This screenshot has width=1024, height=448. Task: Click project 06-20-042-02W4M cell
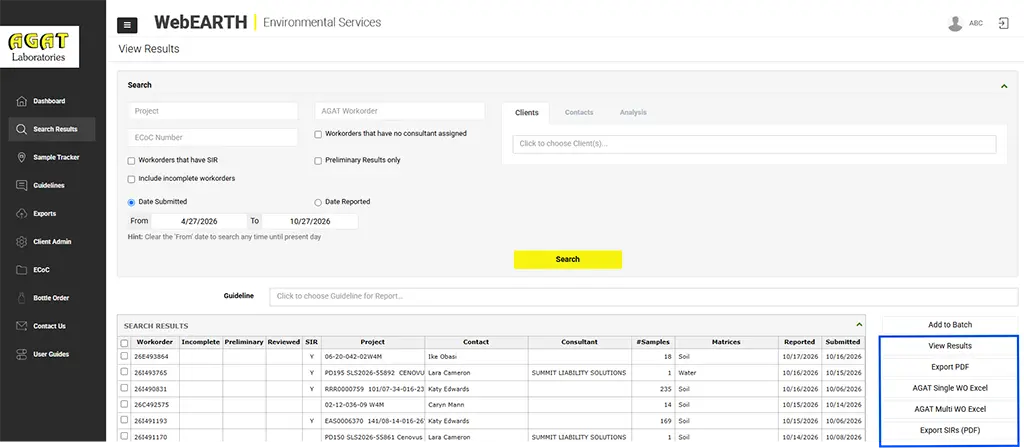point(372,357)
